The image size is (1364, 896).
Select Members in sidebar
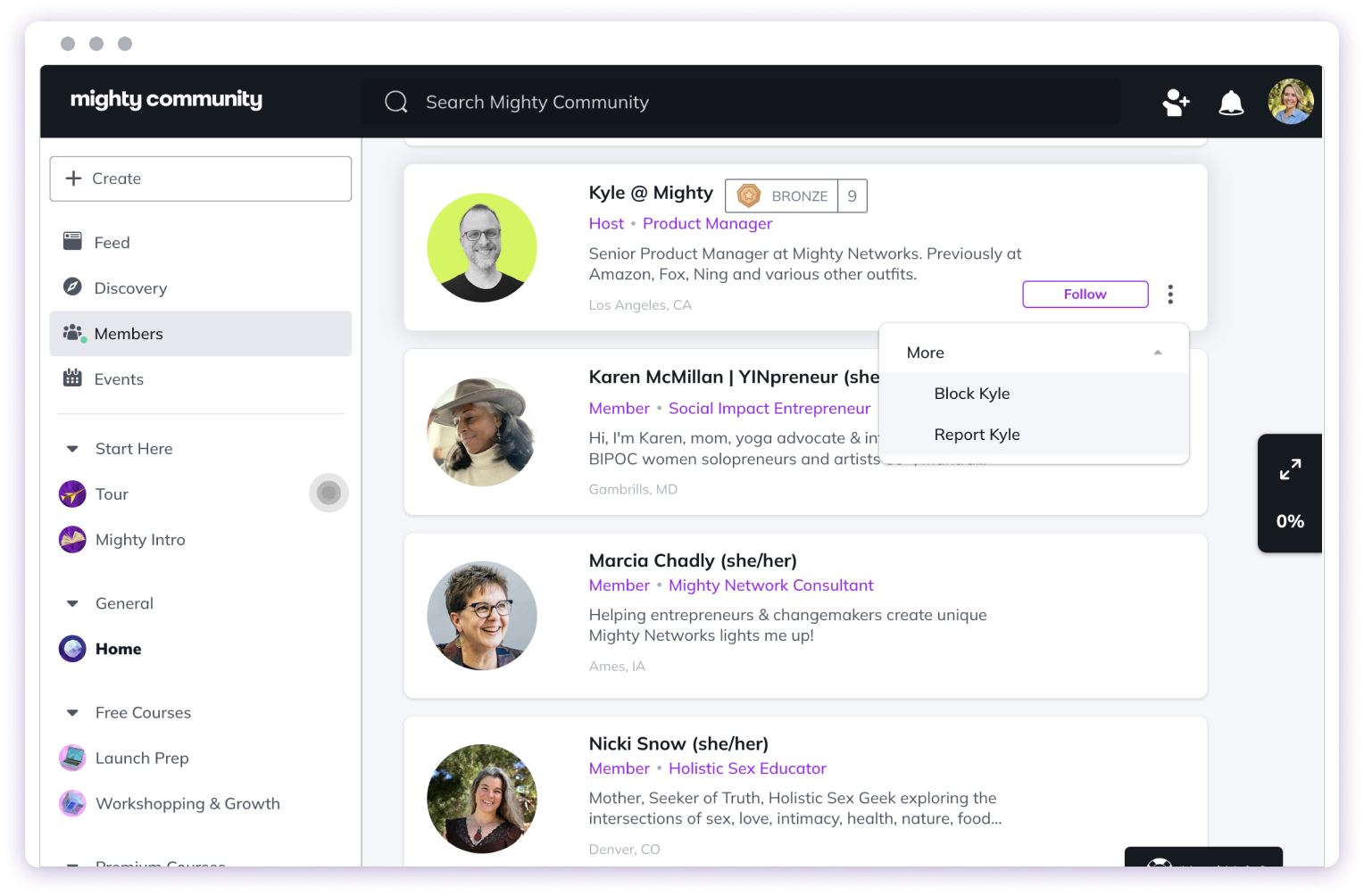click(x=201, y=334)
